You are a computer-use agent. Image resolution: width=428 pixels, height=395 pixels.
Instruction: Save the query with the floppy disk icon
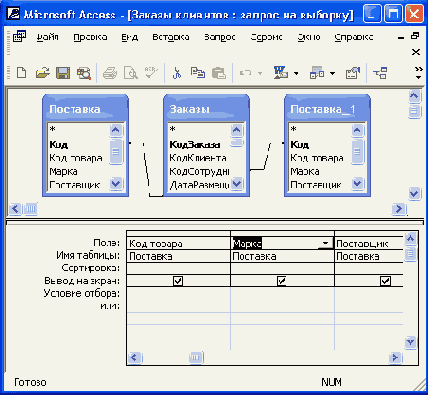(63, 73)
